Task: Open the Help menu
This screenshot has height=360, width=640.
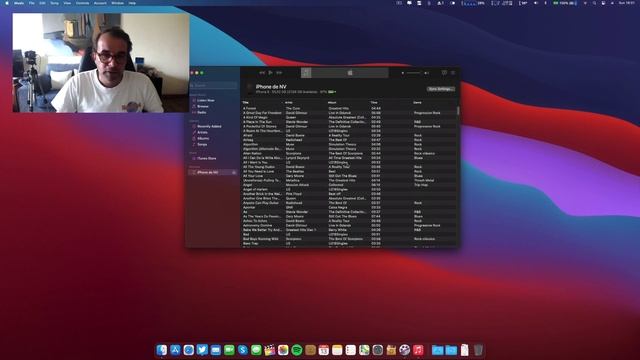Action: coord(132,3)
